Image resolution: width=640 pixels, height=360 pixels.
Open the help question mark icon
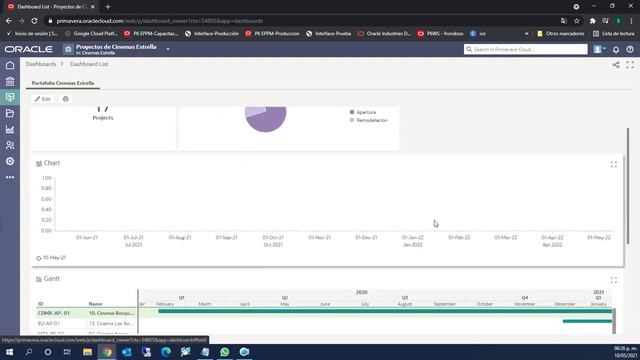coord(630,49)
